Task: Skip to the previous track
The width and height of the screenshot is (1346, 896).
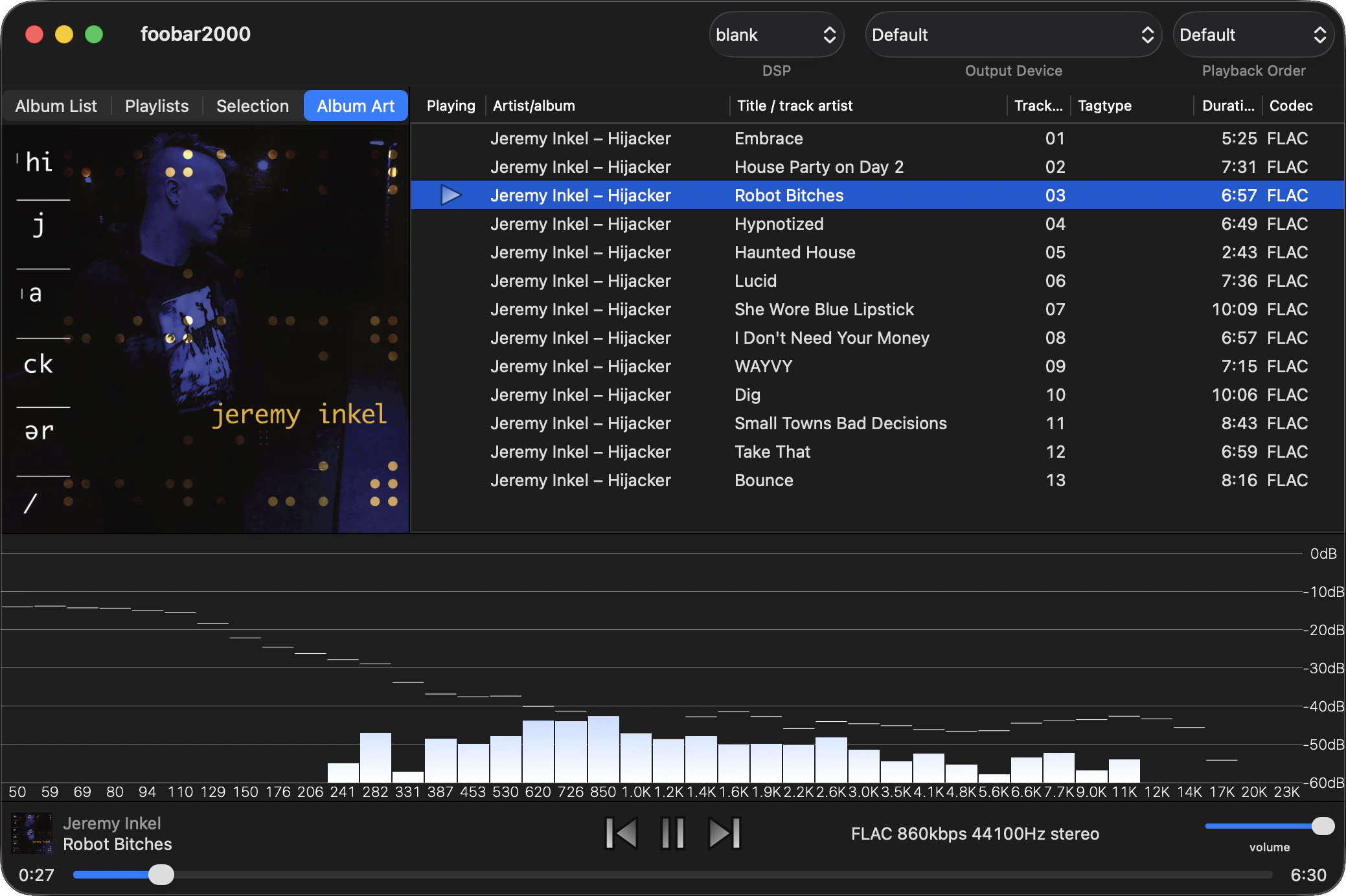Action: [x=622, y=833]
